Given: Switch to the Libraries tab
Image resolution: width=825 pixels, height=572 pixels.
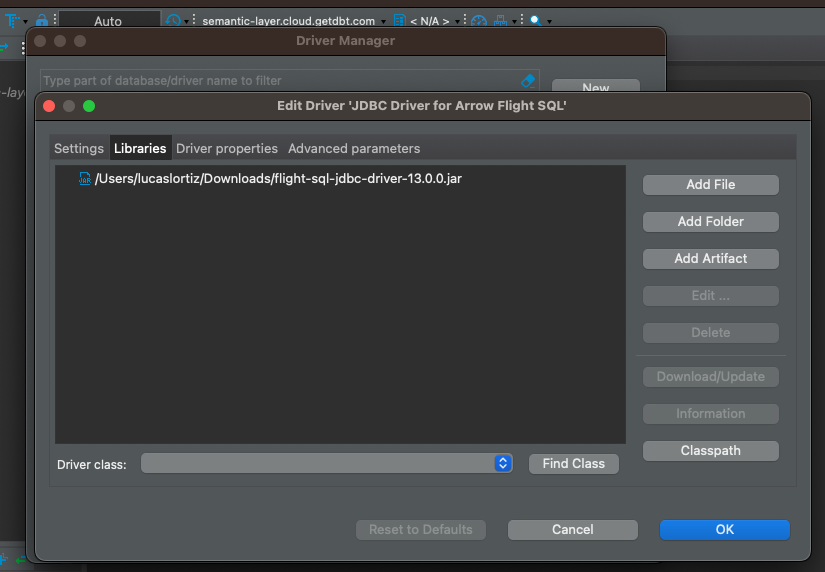Looking at the screenshot, I should [x=140, y=148].
